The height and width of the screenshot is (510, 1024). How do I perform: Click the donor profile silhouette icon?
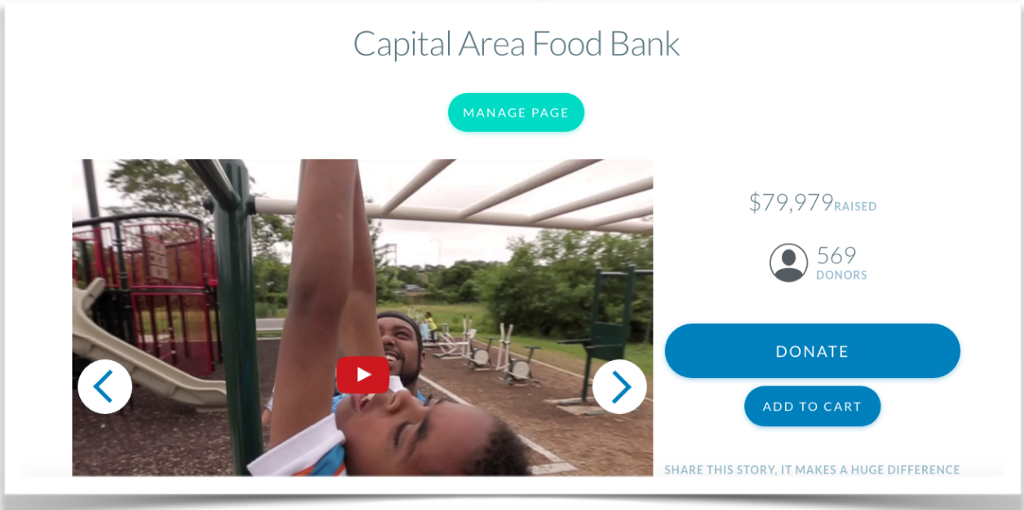click(x=789, y=263)
